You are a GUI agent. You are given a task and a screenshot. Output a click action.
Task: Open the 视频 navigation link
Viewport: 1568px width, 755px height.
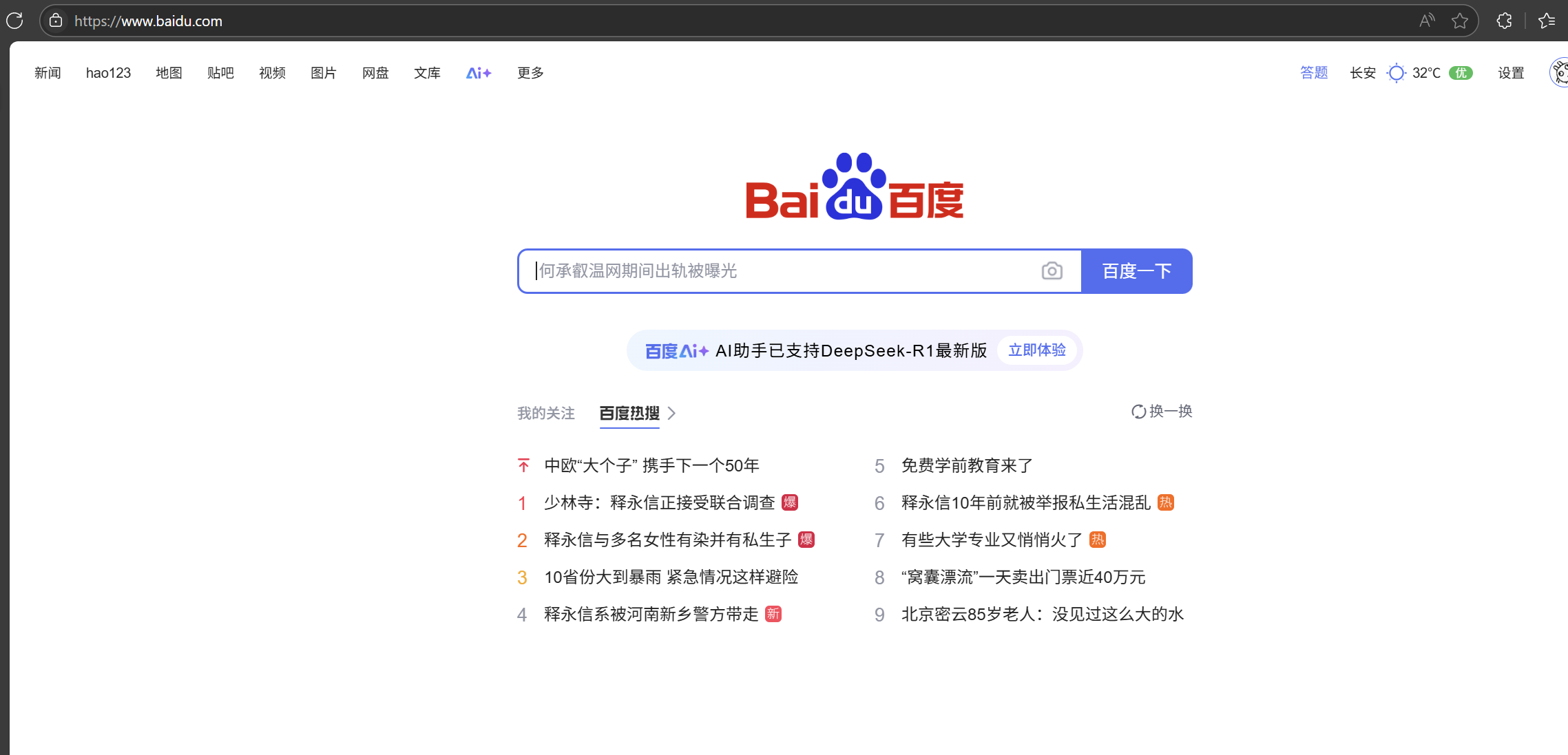click(272, 73)
